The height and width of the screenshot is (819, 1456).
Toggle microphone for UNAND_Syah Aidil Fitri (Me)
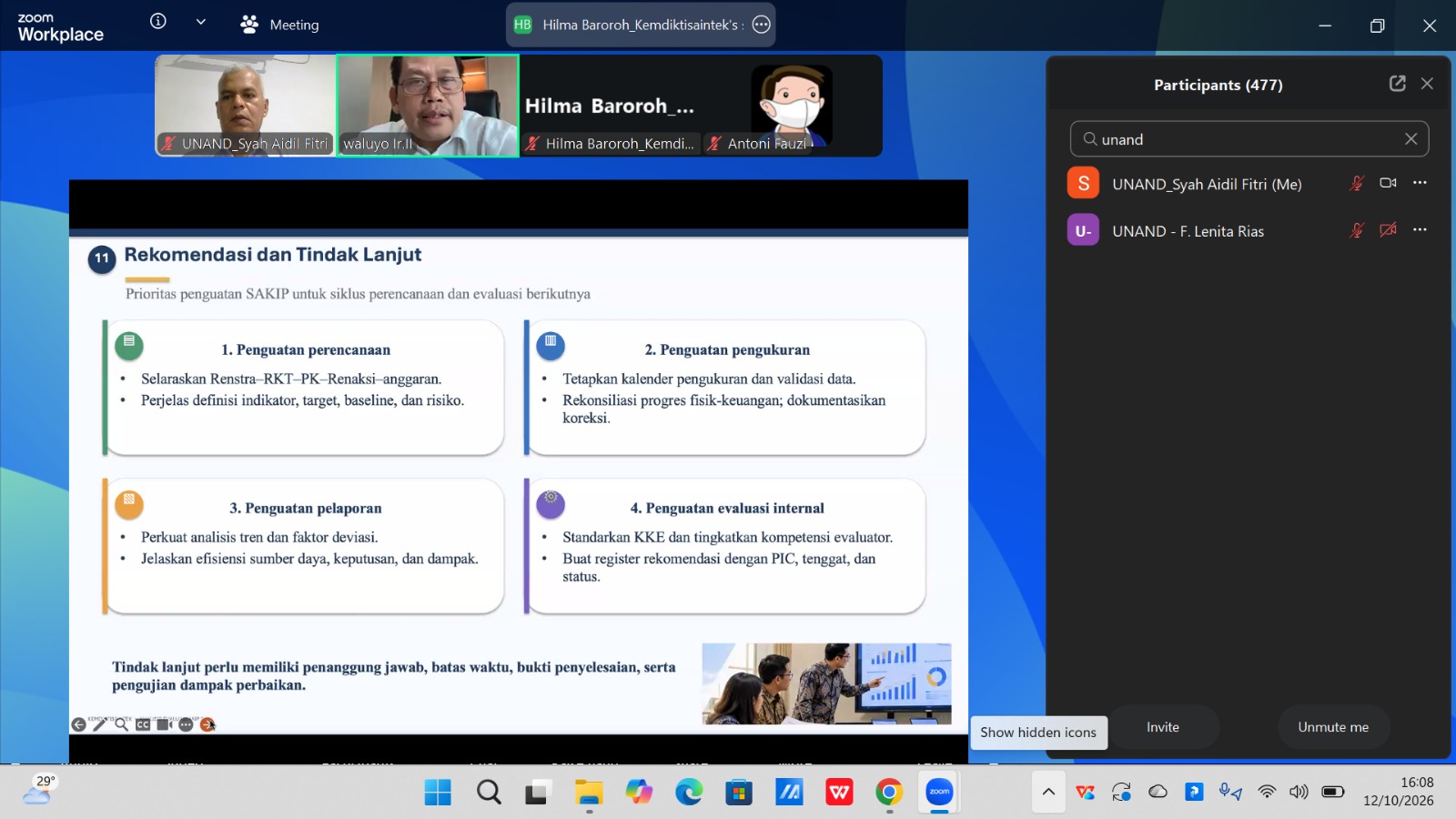tap(1357, 183)
